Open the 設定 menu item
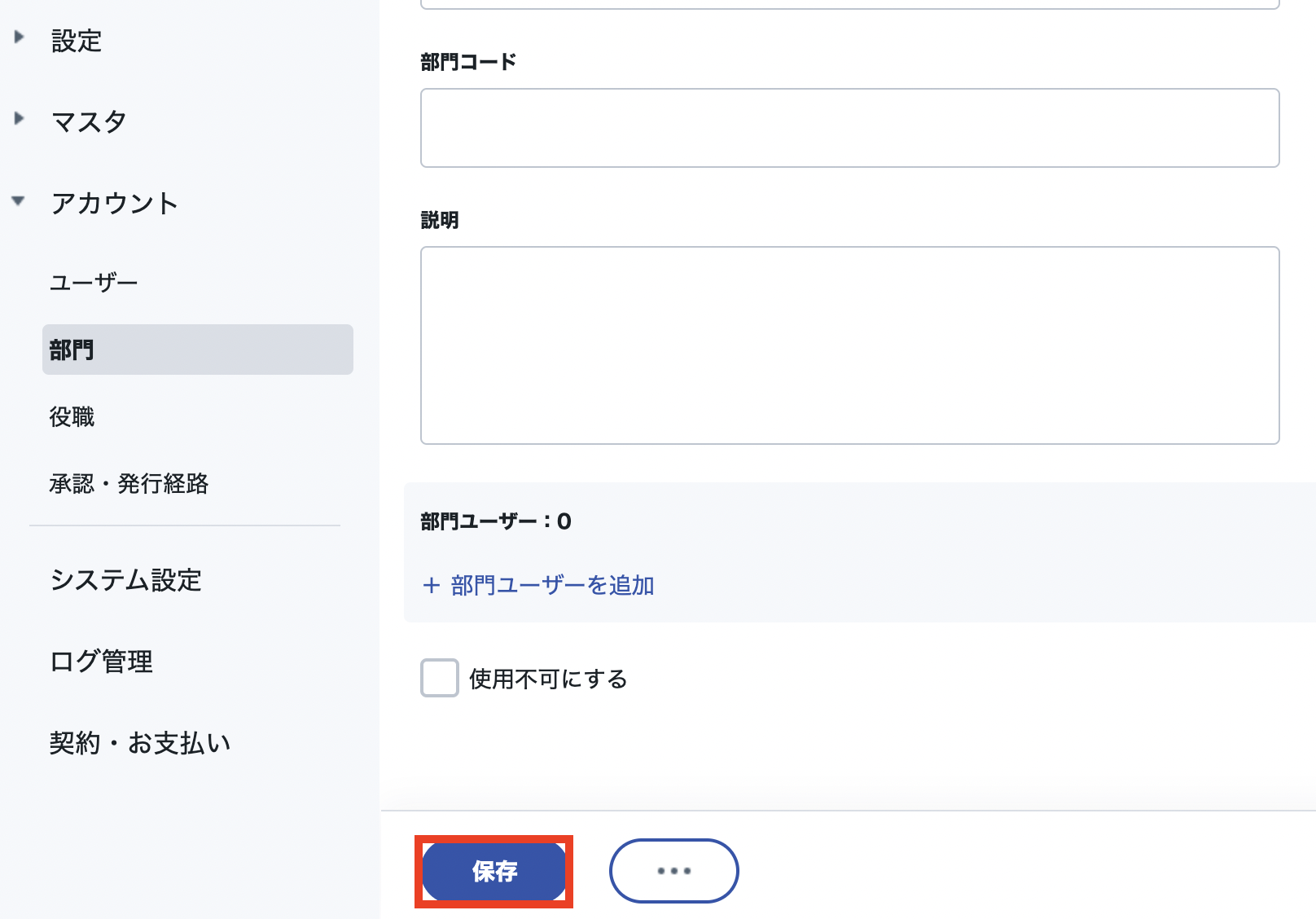Screen dimensions: 1316x919 tap(77, 41)
